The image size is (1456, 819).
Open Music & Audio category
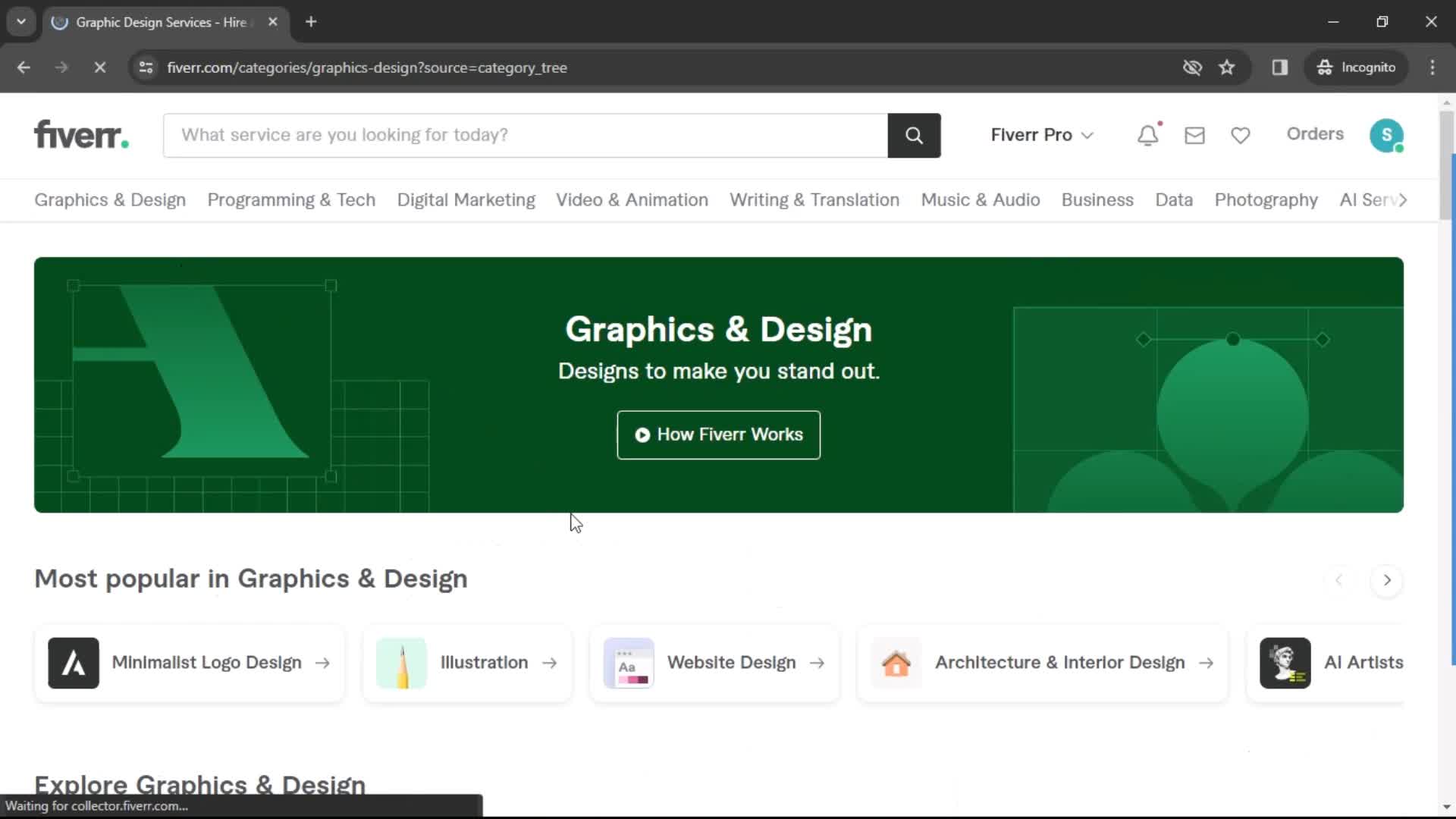[x=980, y=200]
